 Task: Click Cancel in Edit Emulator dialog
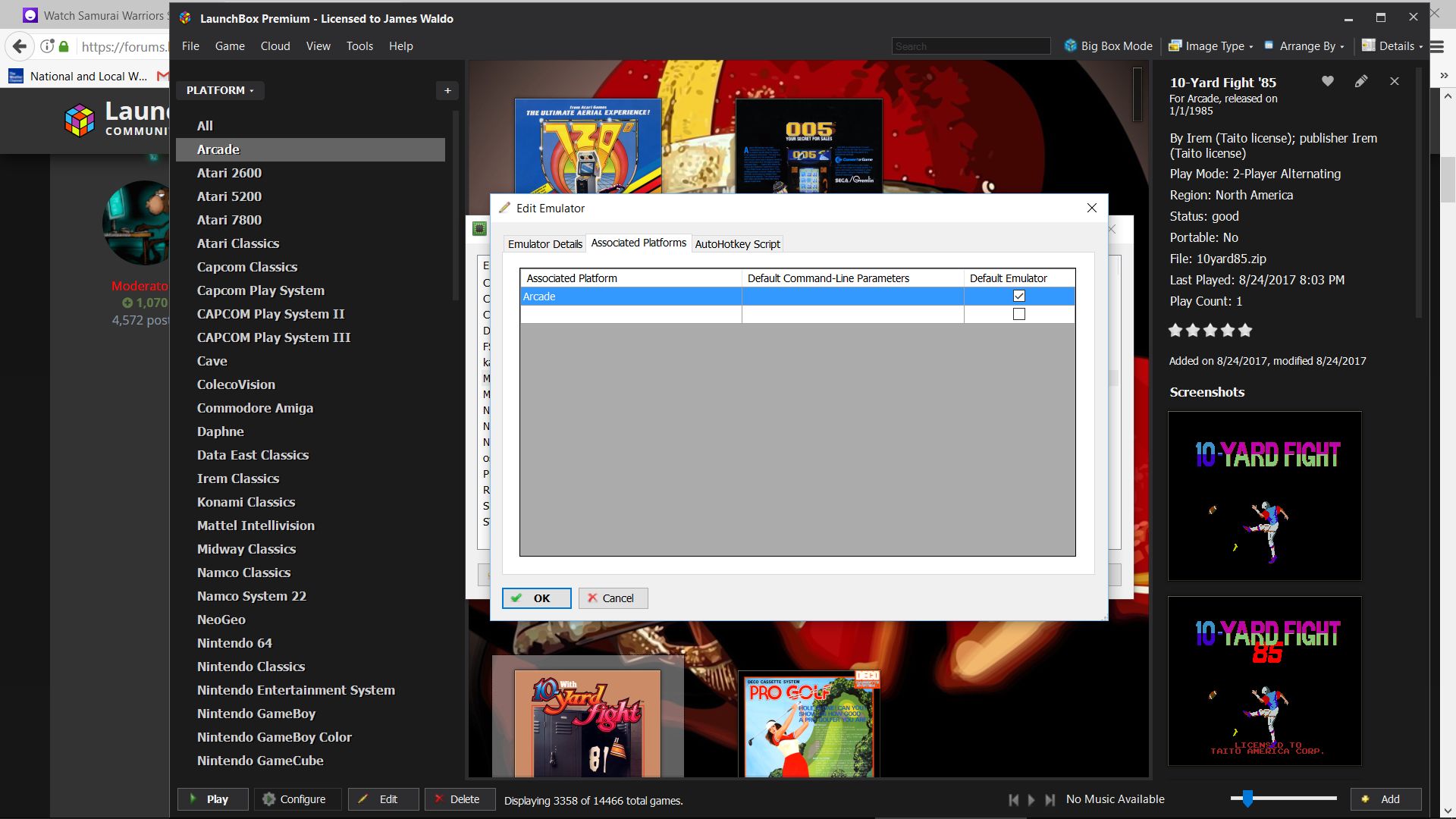[613, 598]
